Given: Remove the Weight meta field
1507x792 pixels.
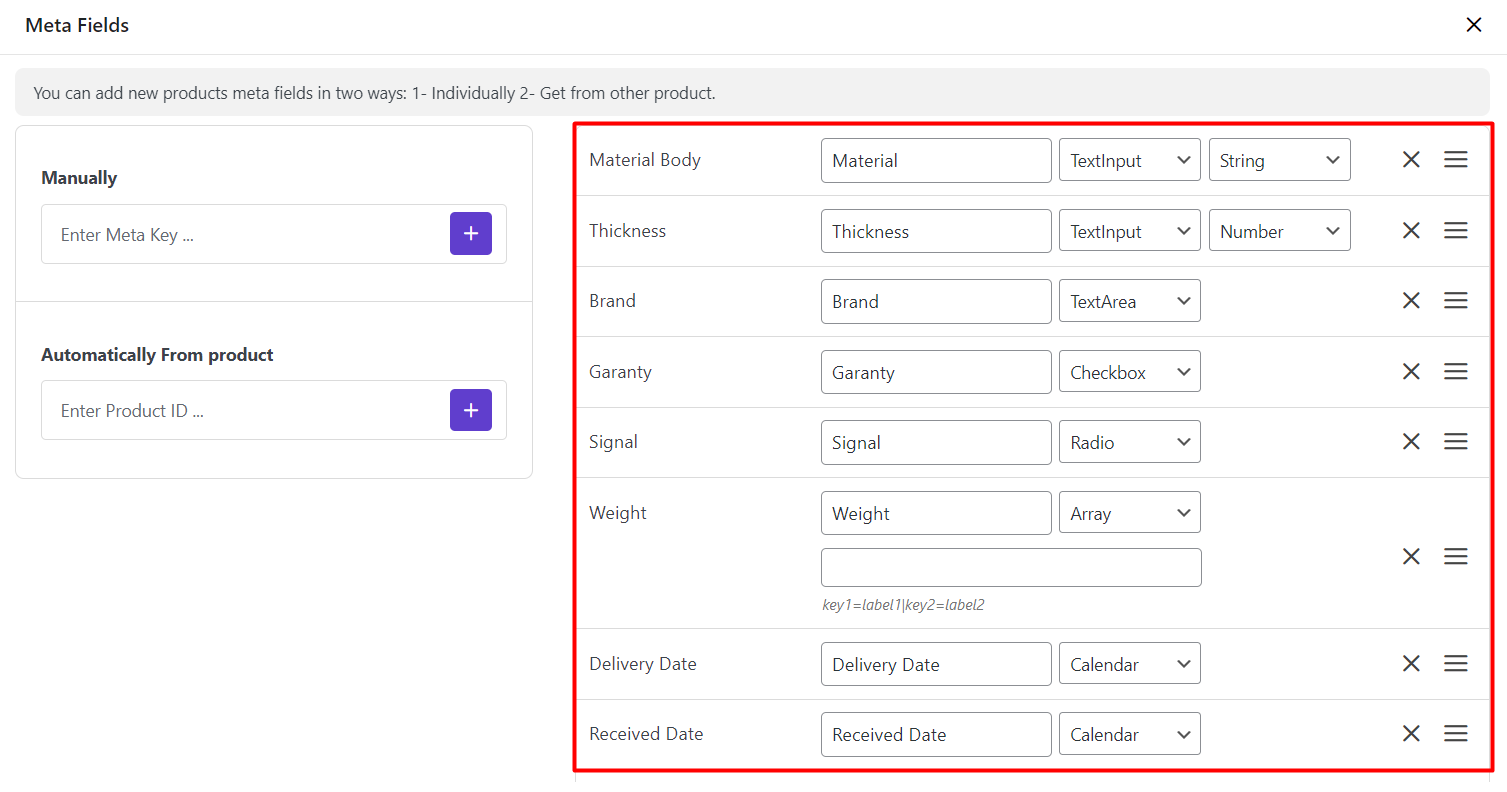Looking at the screenshot, I should 1411,557.
